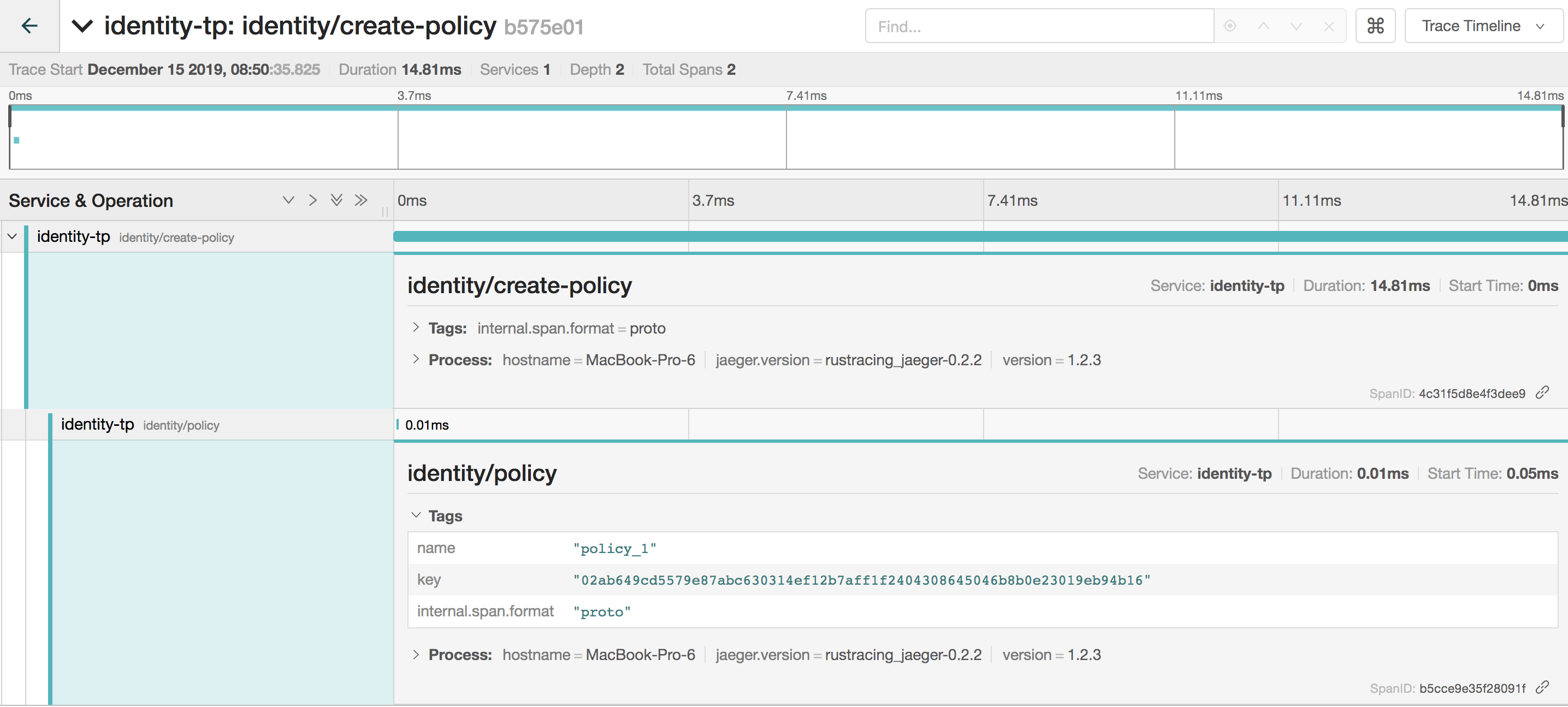Screen dimensions: 1568x707
Task: Collapse identity-tp create-policy span row
Action: [x=12, y=237]
